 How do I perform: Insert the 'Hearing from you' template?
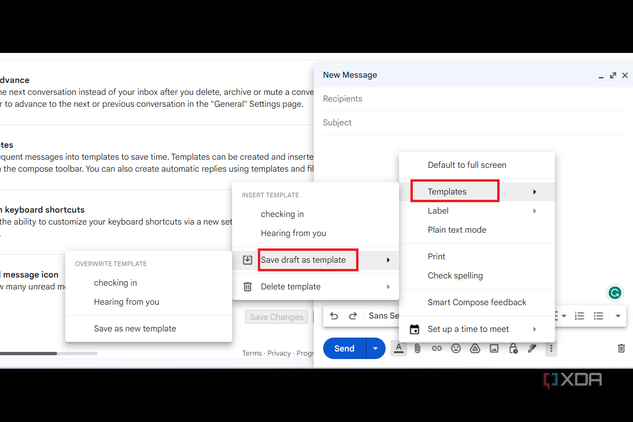click(x=315, y=233)
